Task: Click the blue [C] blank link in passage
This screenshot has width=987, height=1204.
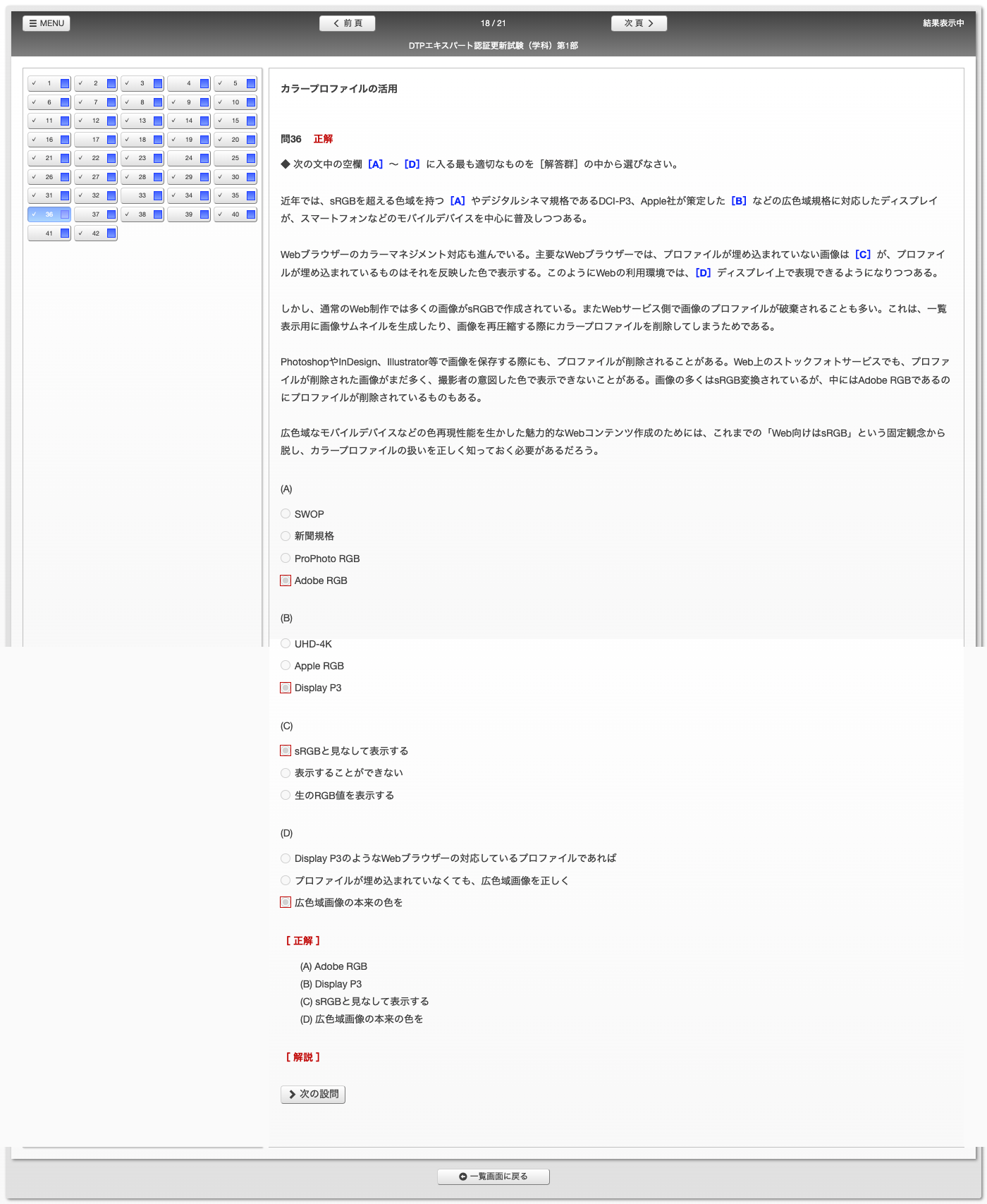Action: [862, 255]
